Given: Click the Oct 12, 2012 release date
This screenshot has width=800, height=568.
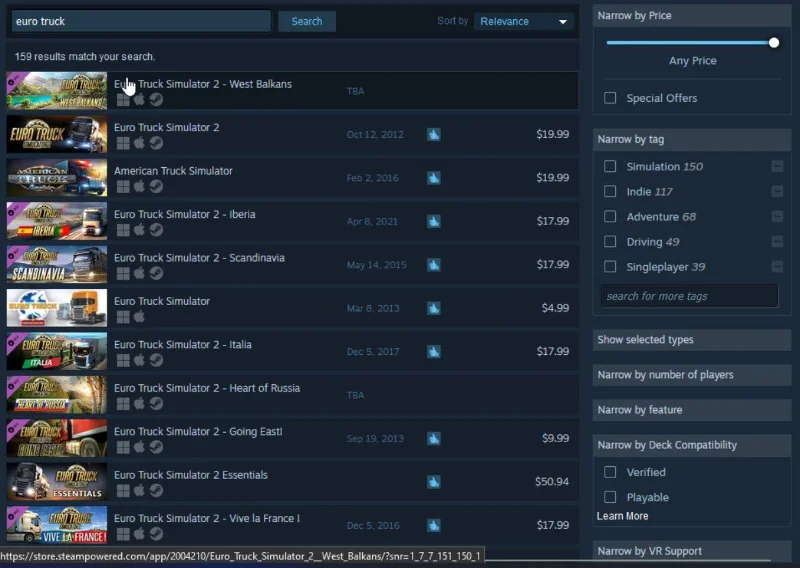Looking at the screenshot, I should coord(375,135).
